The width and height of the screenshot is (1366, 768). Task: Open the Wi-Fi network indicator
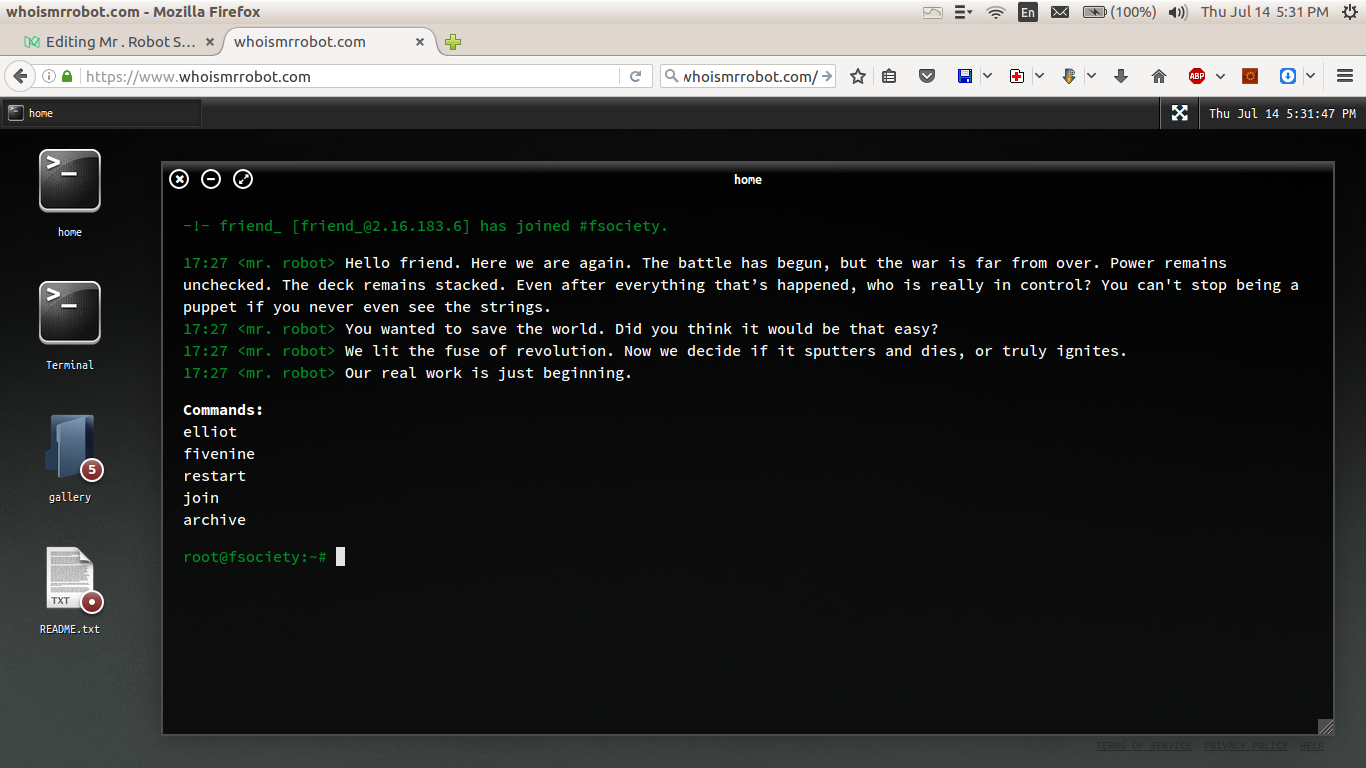click(995, 12)
